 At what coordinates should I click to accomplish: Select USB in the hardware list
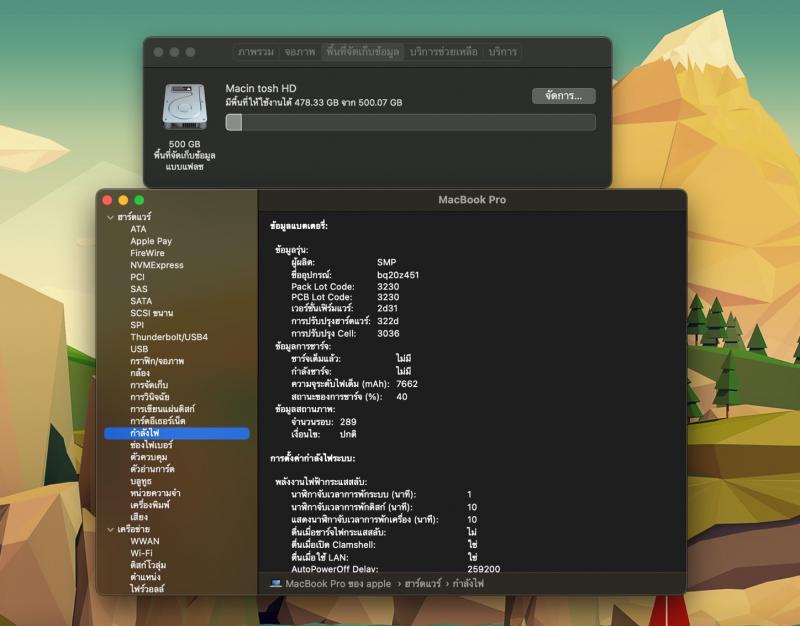click(139, 349)
